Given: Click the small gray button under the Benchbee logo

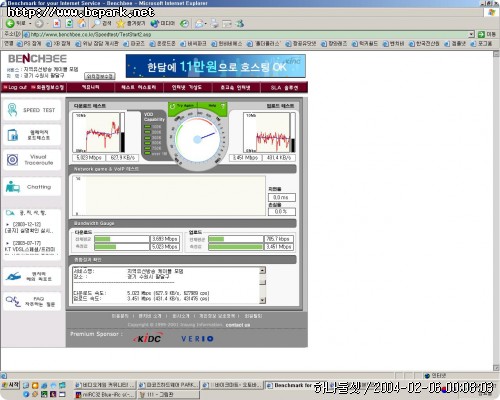Looking at the screenshot, I should tap(100, 76).
